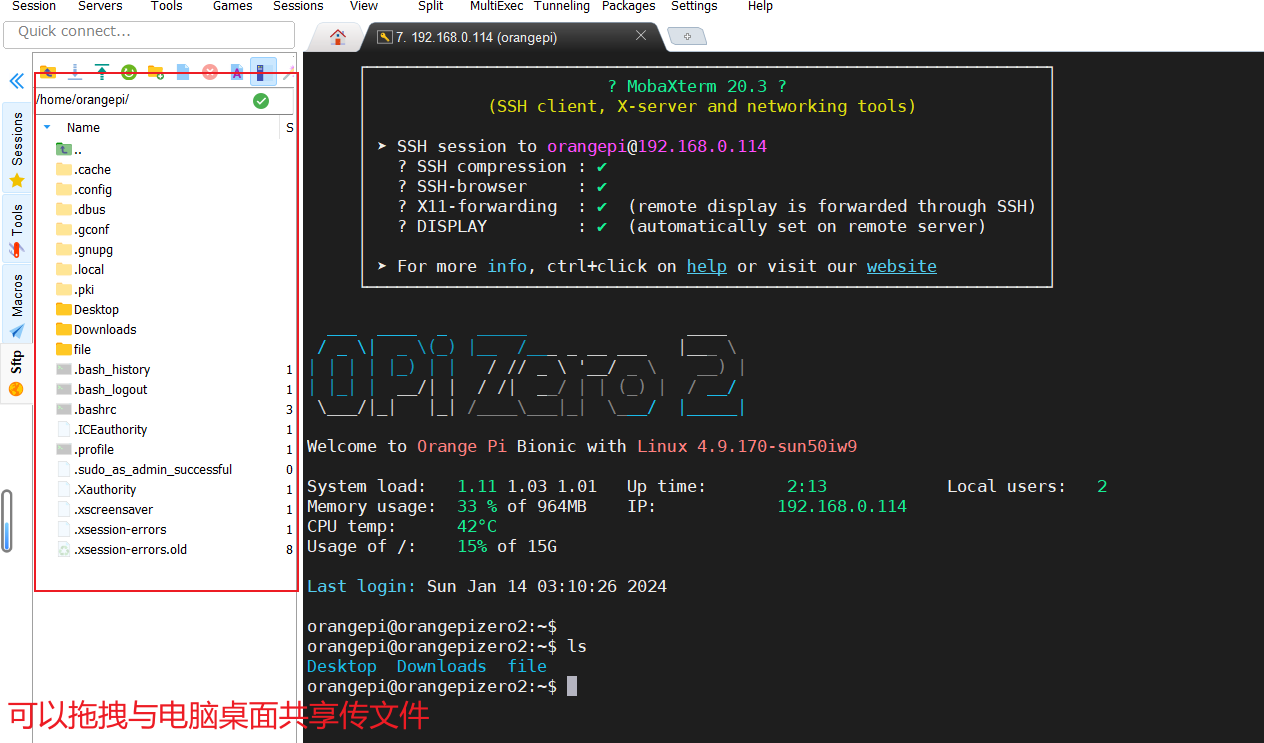Click the download selected files icon
Viewport: 1264px width, 743px height.
click(75, 72)
